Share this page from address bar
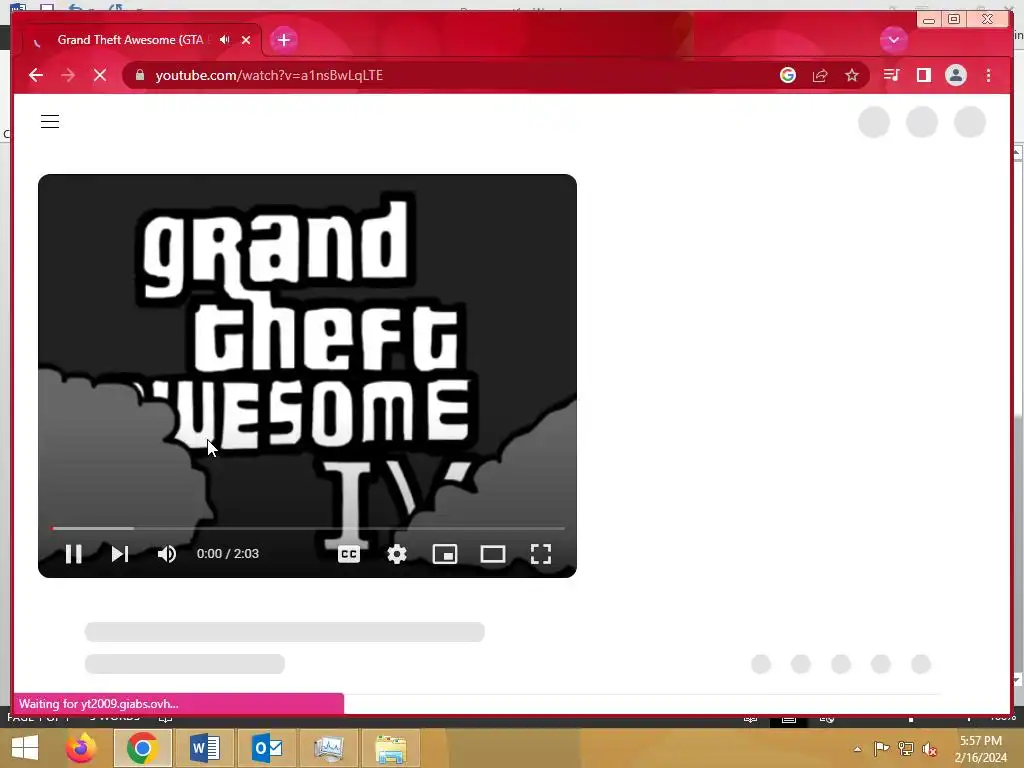 click(820, 75)
